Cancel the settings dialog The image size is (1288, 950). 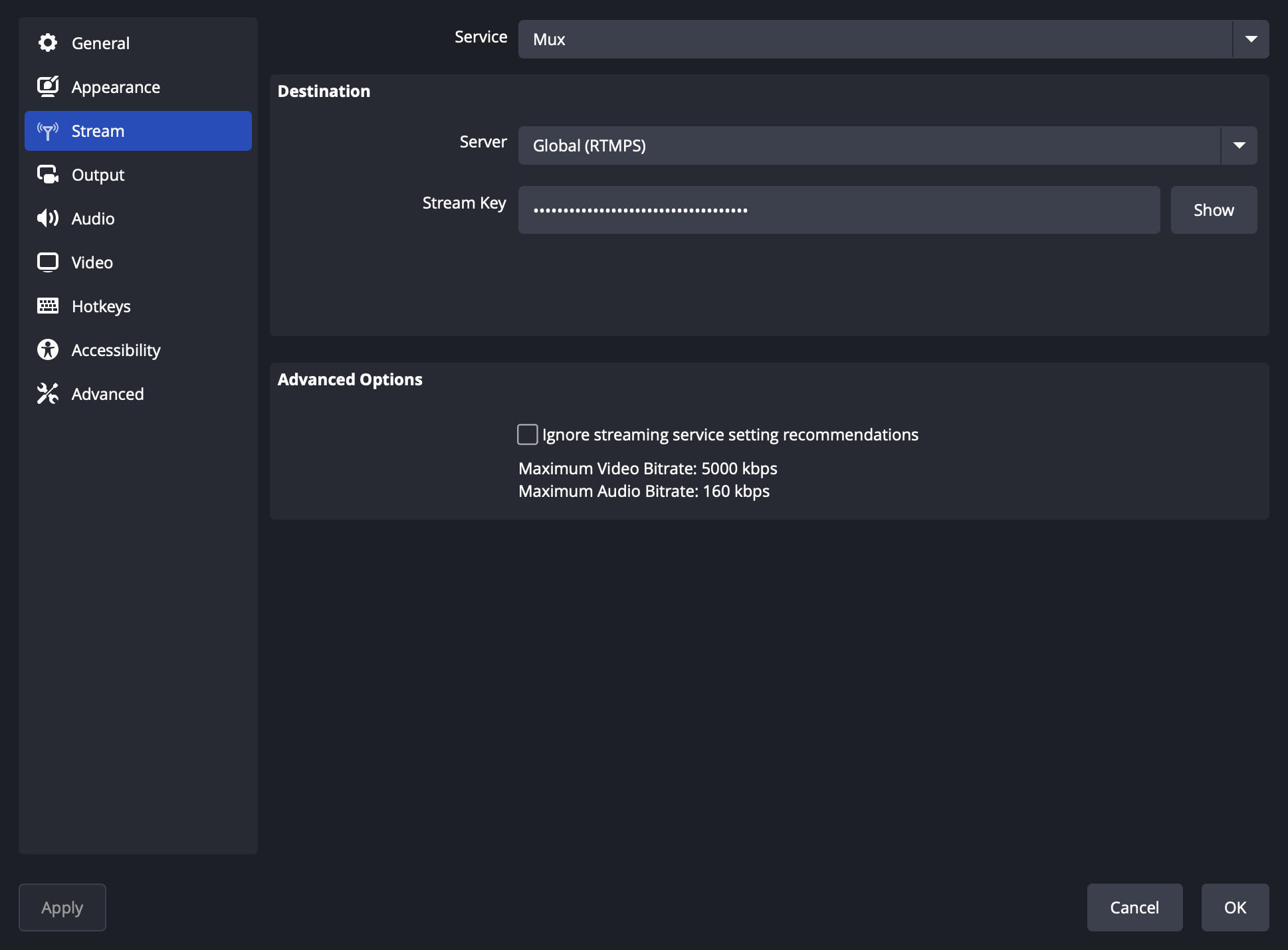pyautogui.click(x=1134, y=907)
